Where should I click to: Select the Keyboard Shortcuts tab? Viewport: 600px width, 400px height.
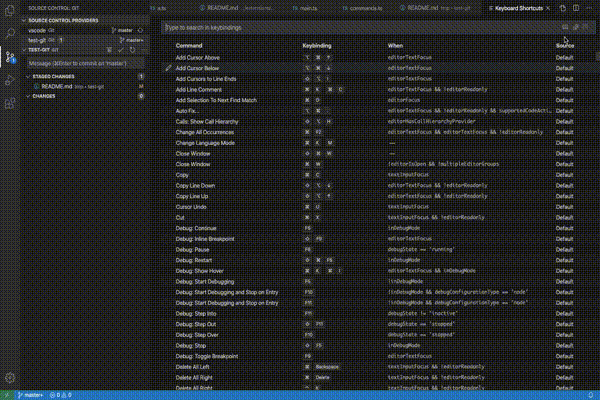(x=518, y=8)
